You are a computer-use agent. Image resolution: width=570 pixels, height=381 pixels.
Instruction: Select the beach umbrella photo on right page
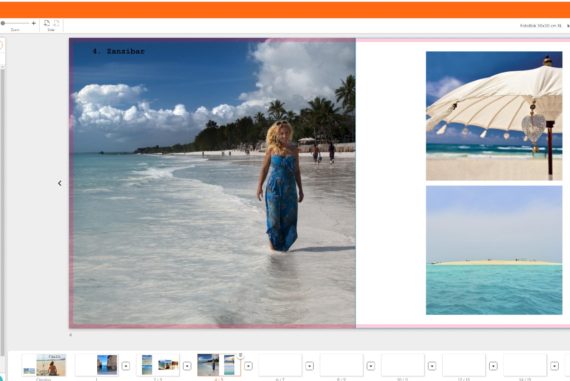point(494,116)
